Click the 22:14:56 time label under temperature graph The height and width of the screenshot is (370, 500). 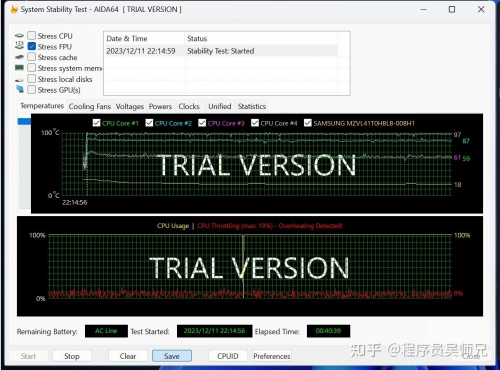[x=75, y=202]
